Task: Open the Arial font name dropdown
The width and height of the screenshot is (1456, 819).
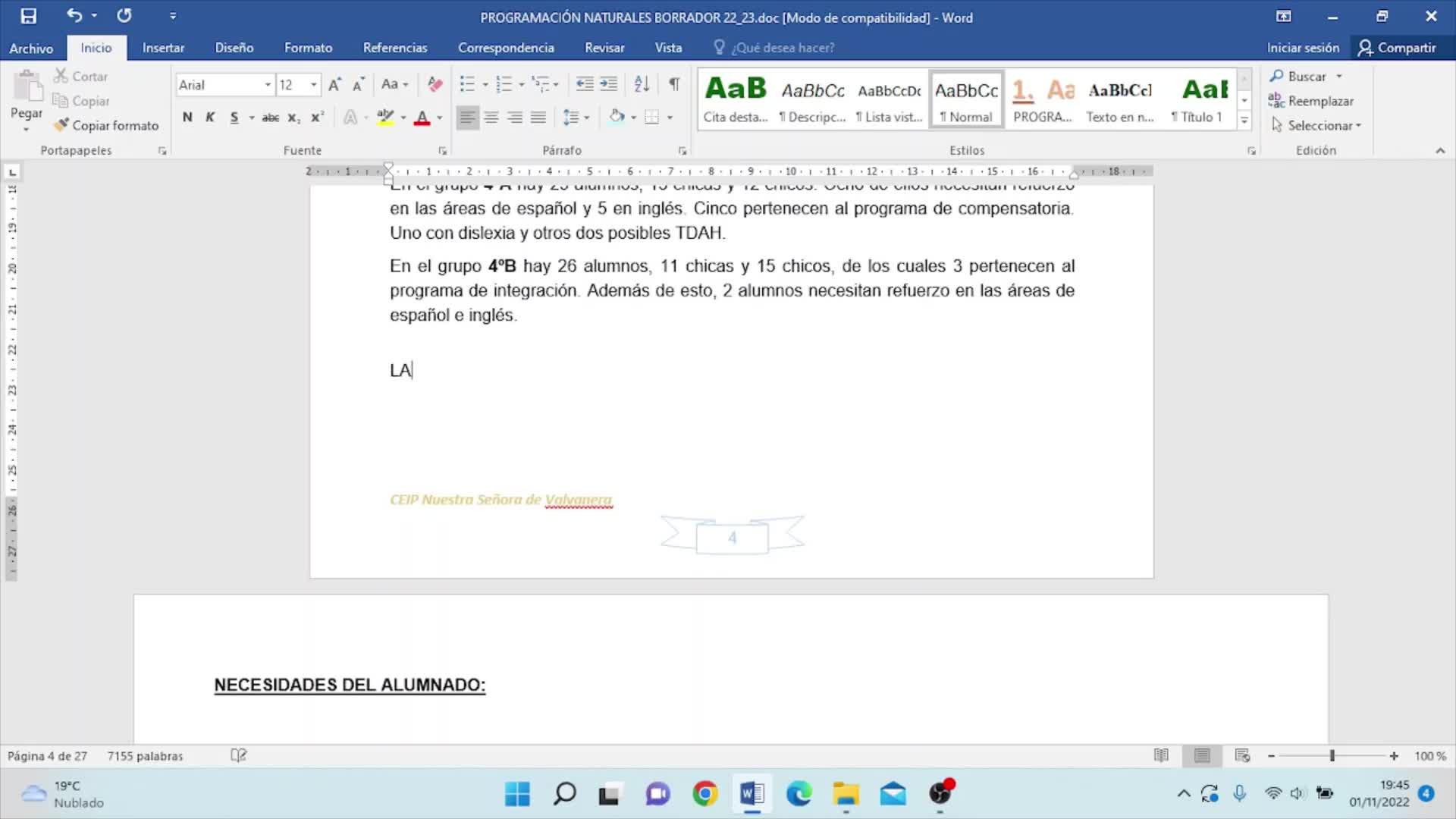Action: point(268,85)
